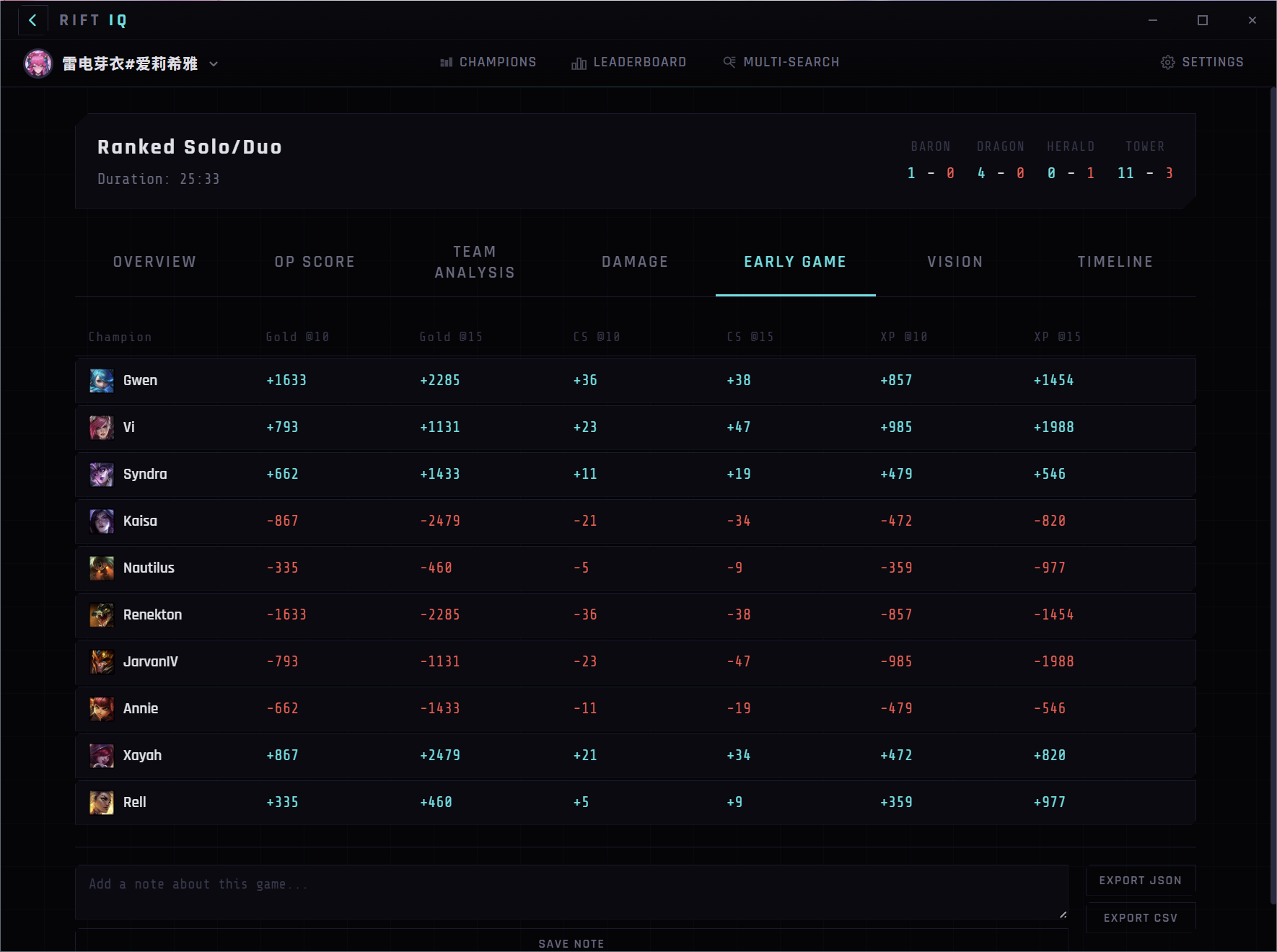
Task: Go to the Leaderboard page
Action: tap(628, 62)
